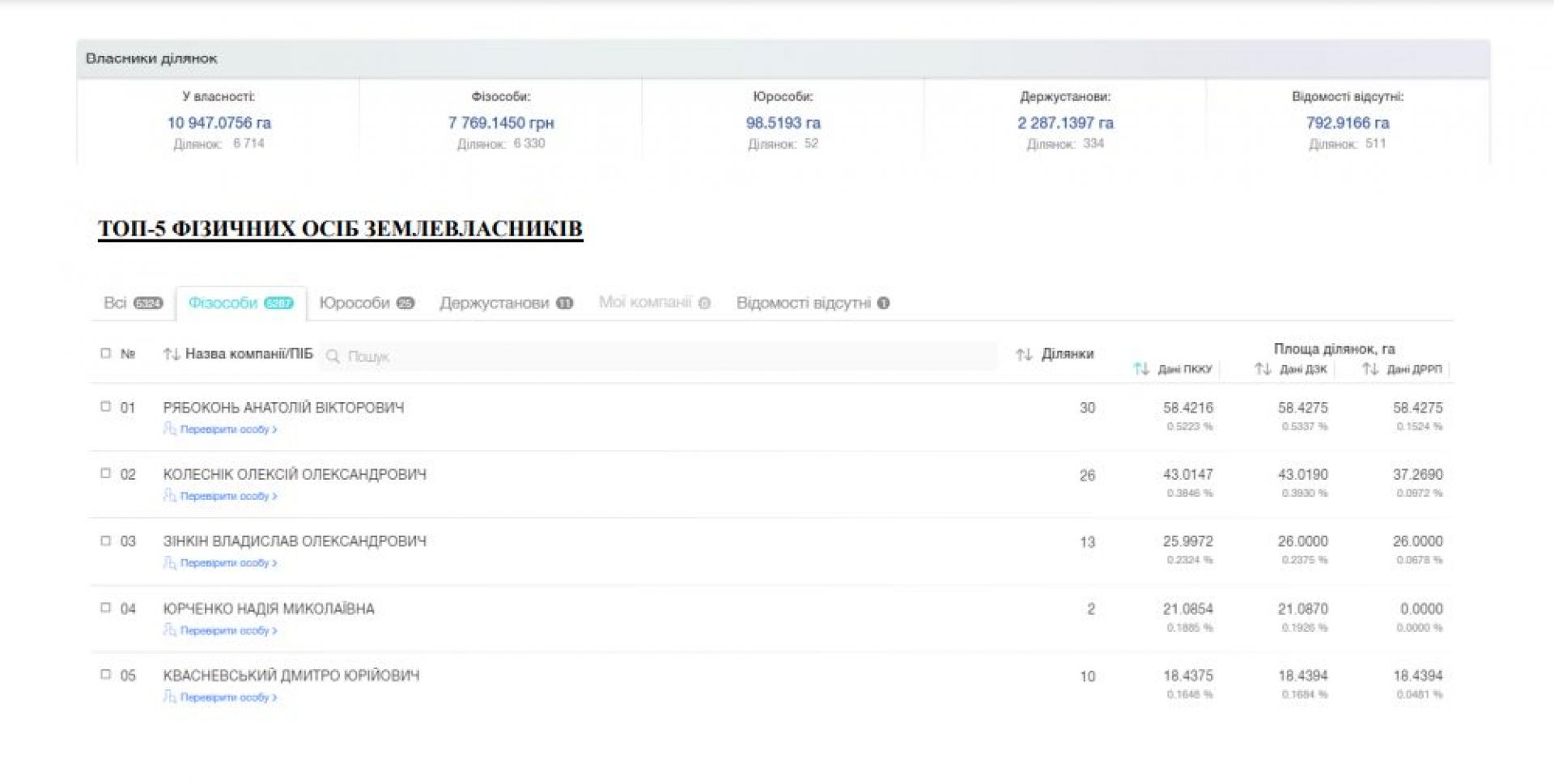Image resolution: width=1554 pixels, height=784 pixels.
Task: Select checkbox for row 05 Квасневський
Action: click(x=105, y=675)
